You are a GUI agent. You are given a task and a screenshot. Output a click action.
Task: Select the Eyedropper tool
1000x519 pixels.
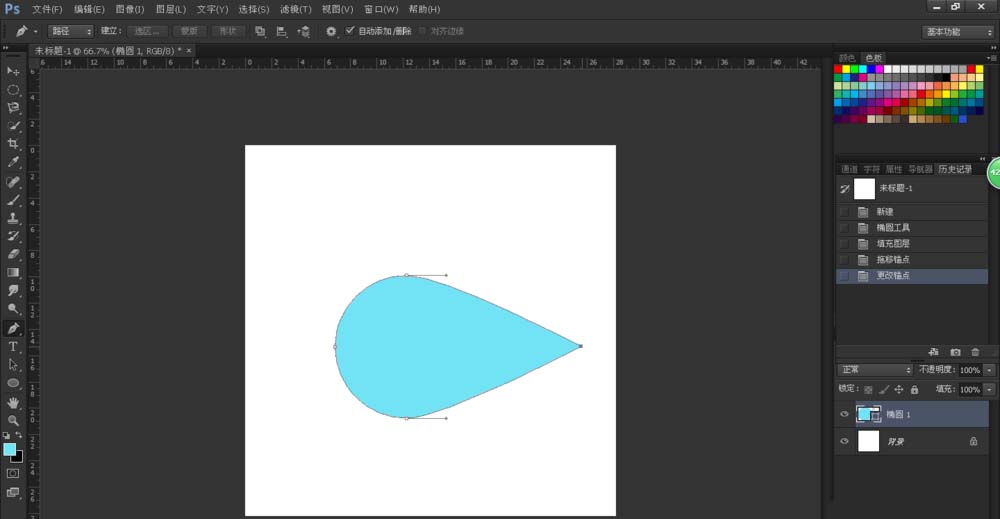14,162
